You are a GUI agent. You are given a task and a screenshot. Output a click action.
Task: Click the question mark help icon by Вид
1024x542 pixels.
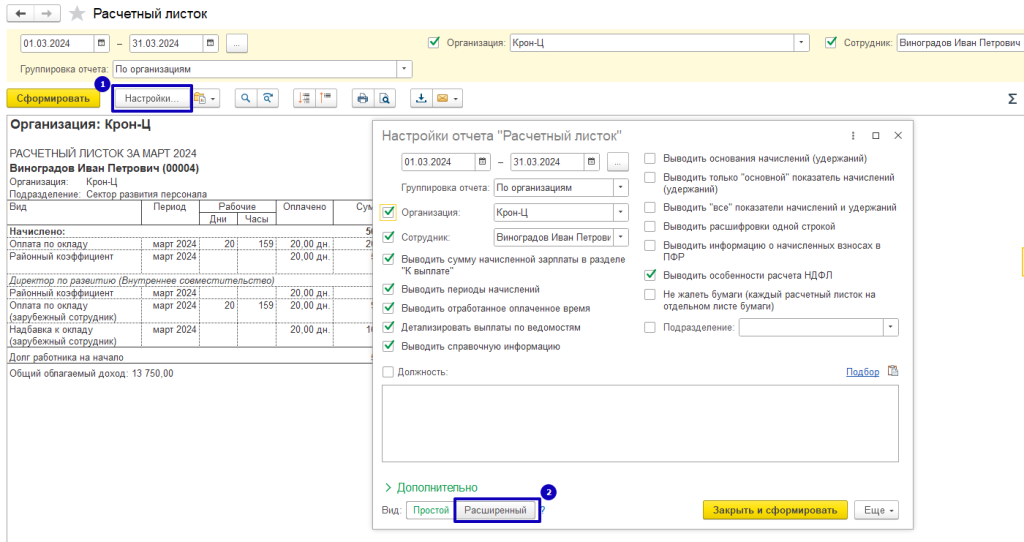(x=543, y=511)
